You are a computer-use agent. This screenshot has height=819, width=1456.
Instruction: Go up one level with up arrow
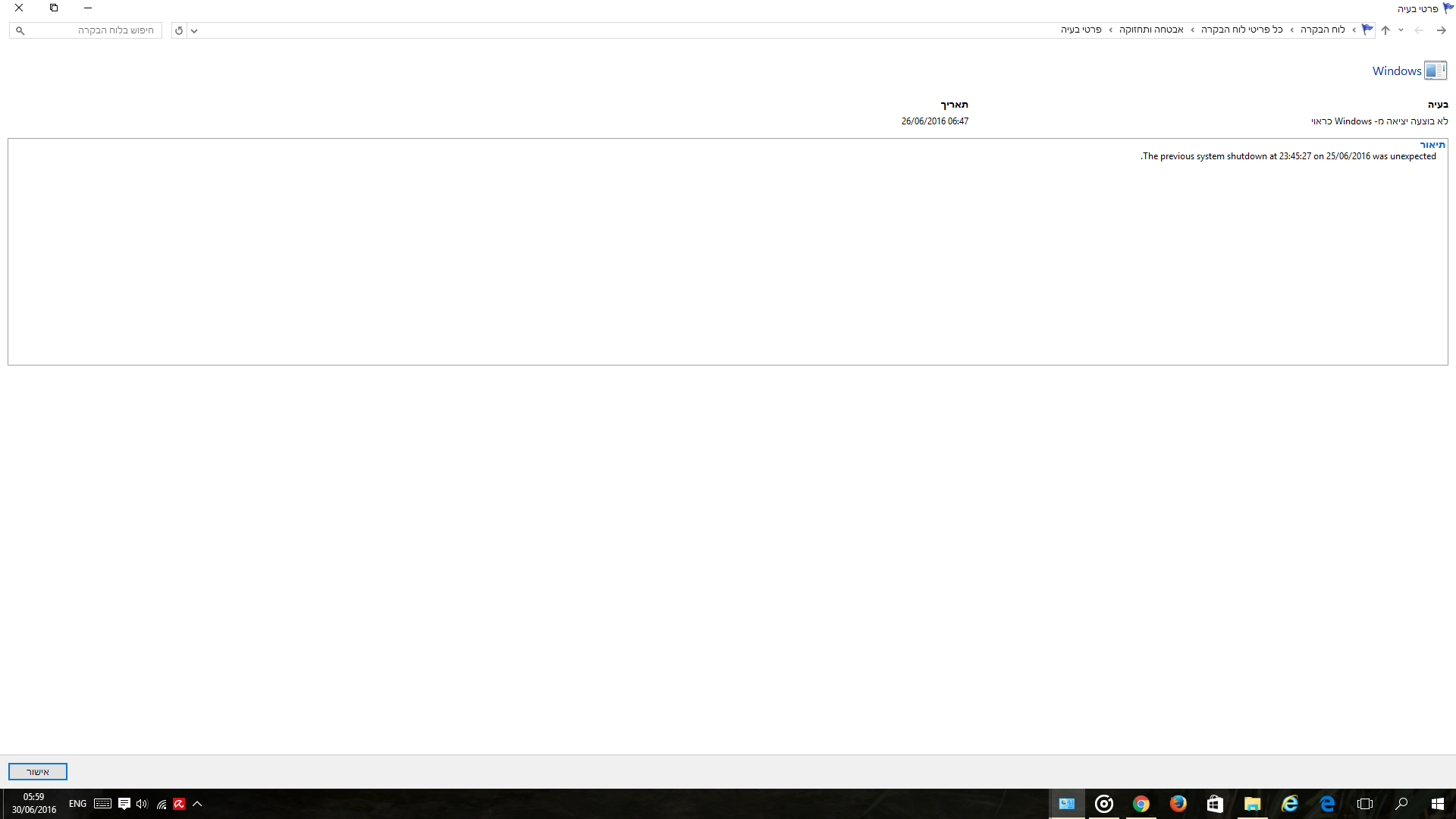(x=1385, y=30)
